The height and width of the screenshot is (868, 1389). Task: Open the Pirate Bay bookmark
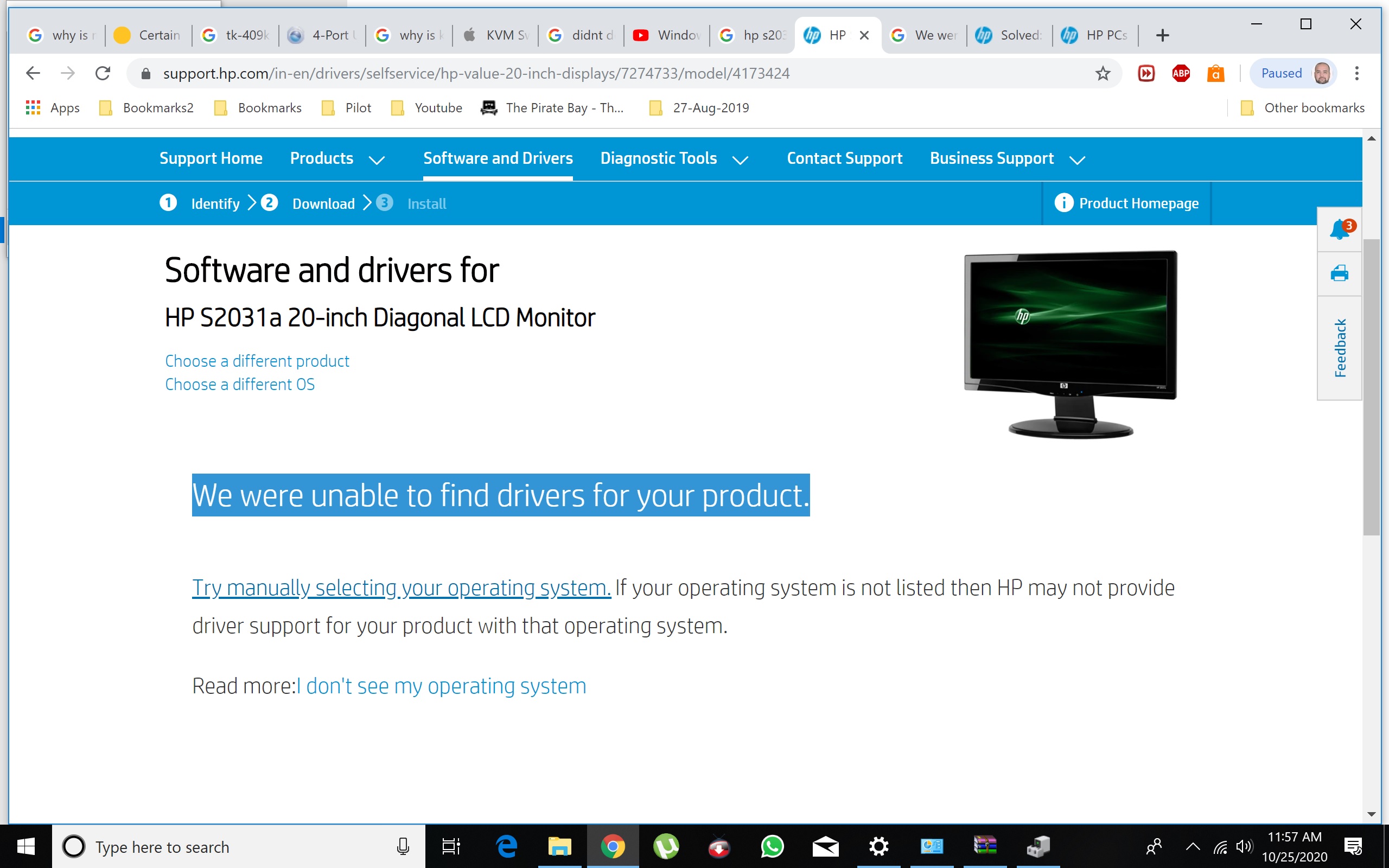(x=553, y=107)
